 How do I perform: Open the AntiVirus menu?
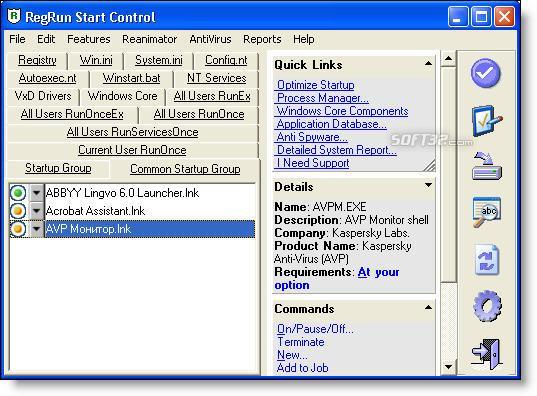210,39
